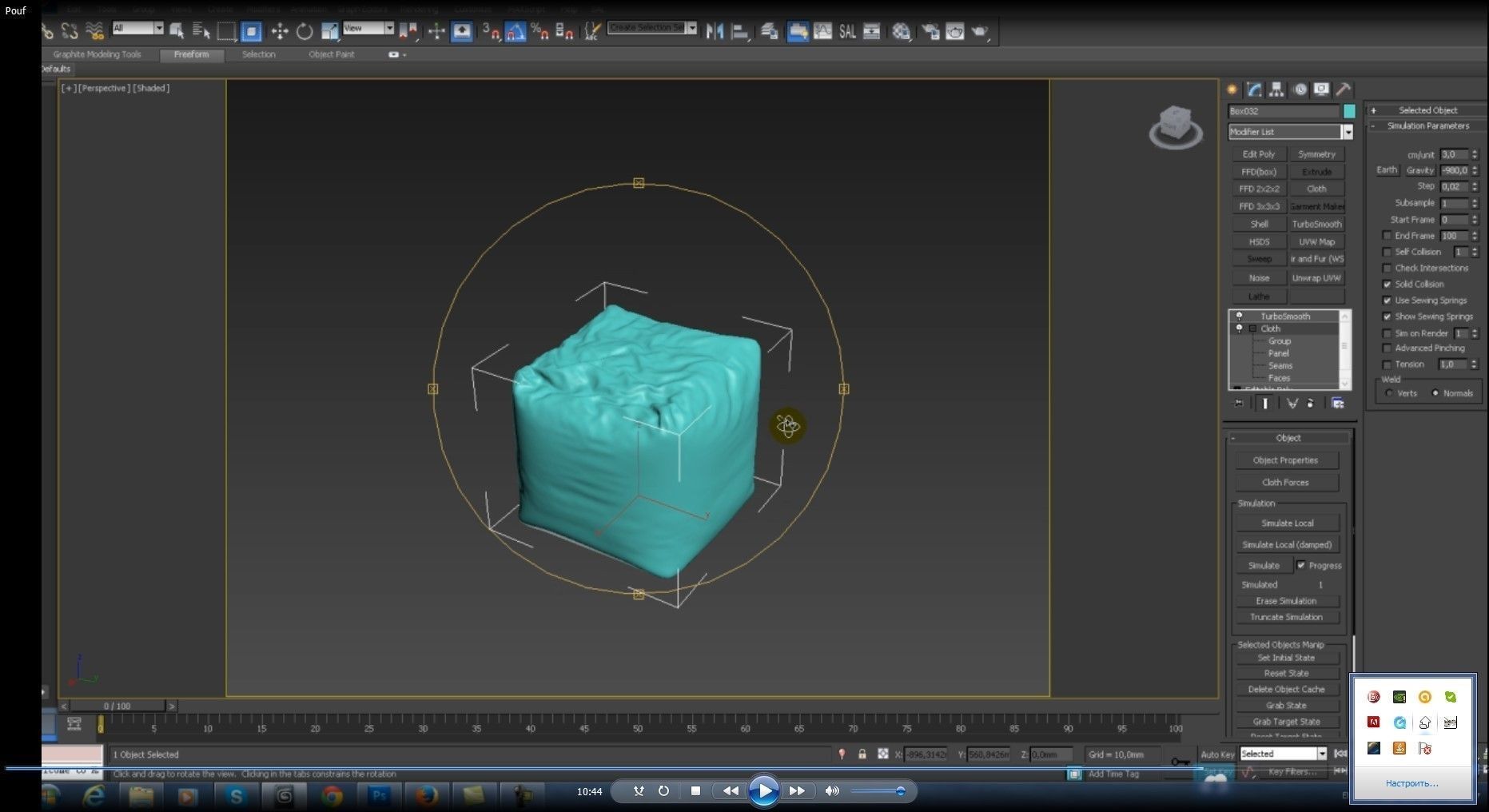Enable the Self Collision checkbox
This screenshot has width=1489, height=812.
(x=1387, y=252)
